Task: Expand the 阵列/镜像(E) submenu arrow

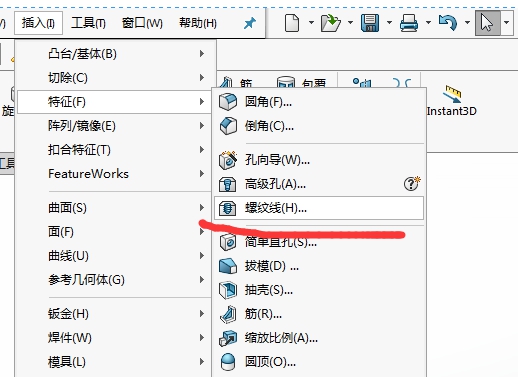Action: (x=202, y=126)
